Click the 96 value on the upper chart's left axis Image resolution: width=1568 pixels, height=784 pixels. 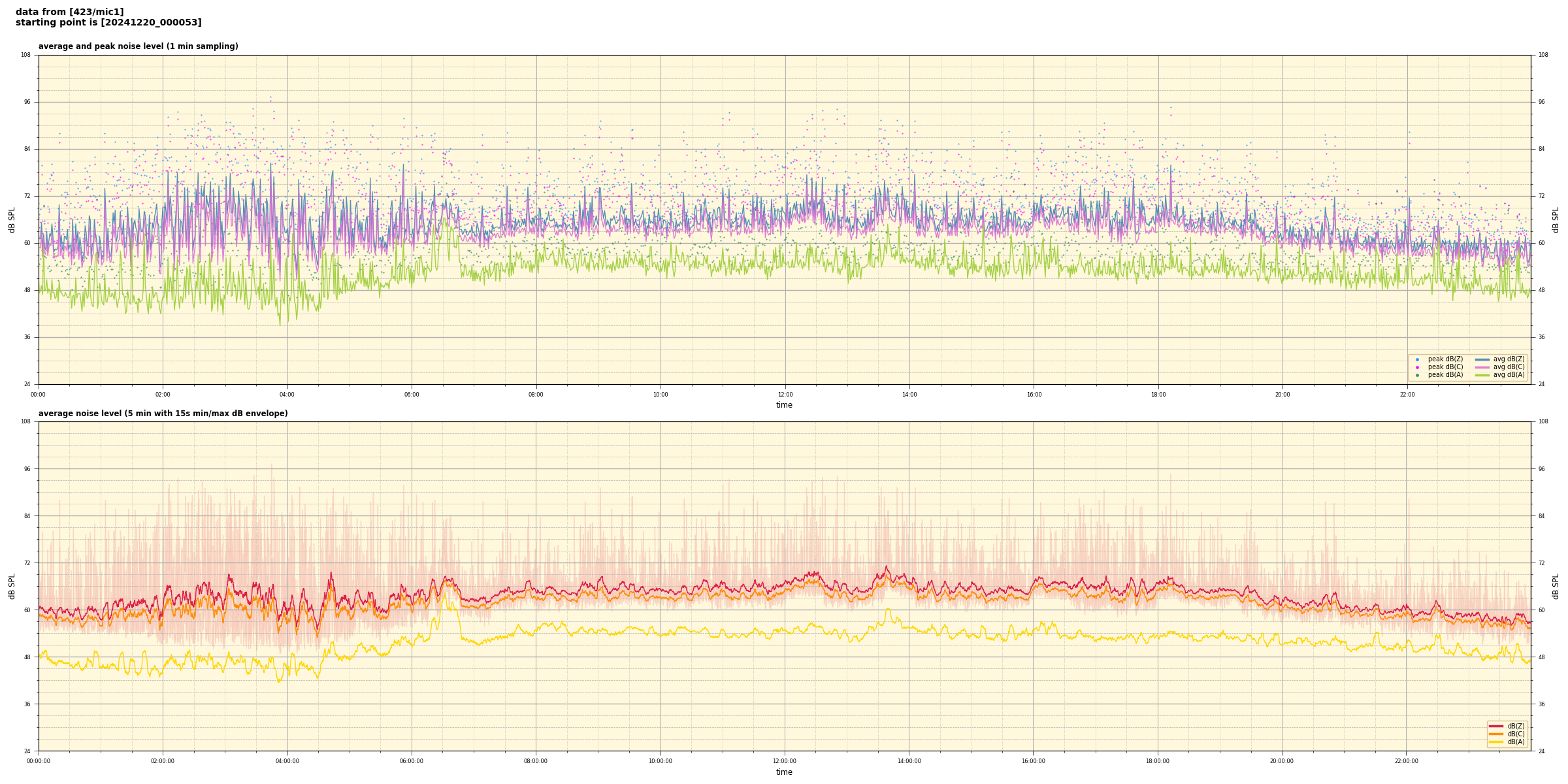click(x=26, y=102)
